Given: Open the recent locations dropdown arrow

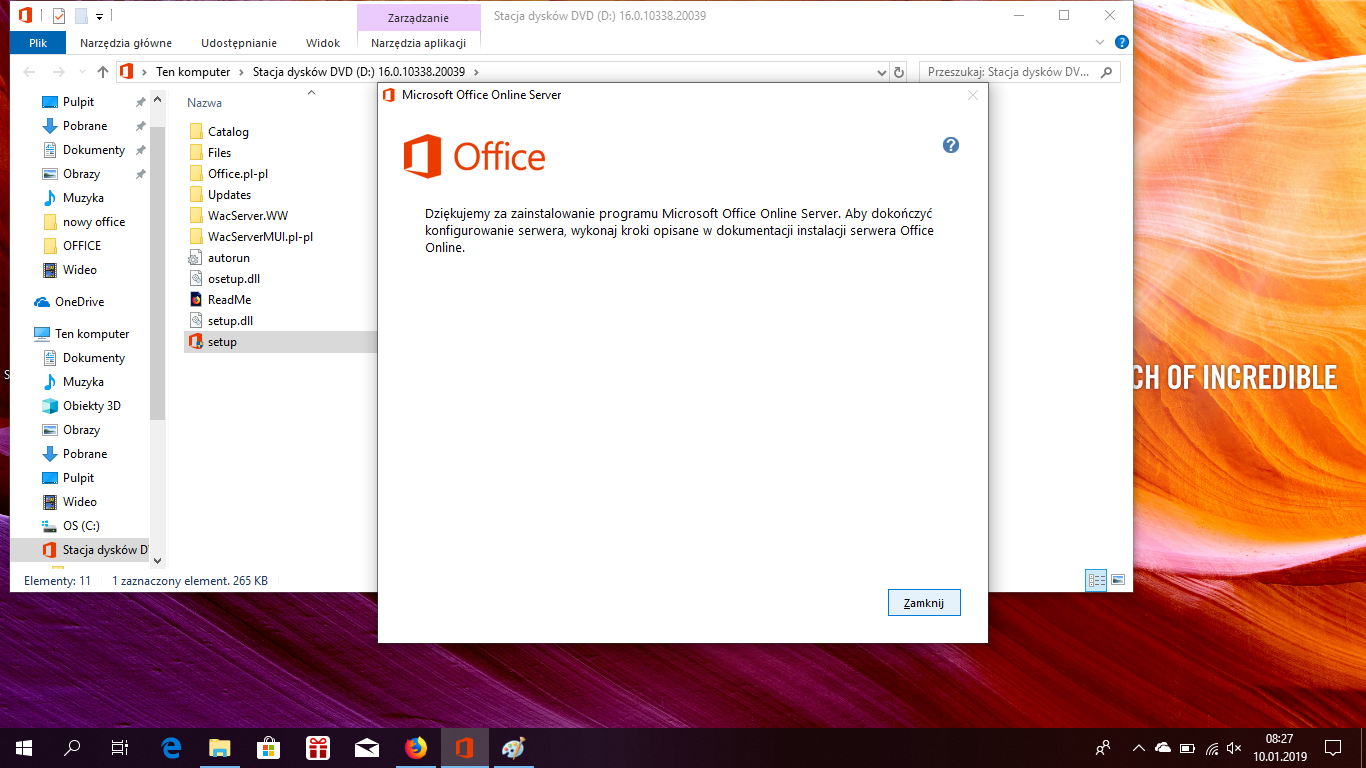Looking at the screenshot, I should (80, 72).
